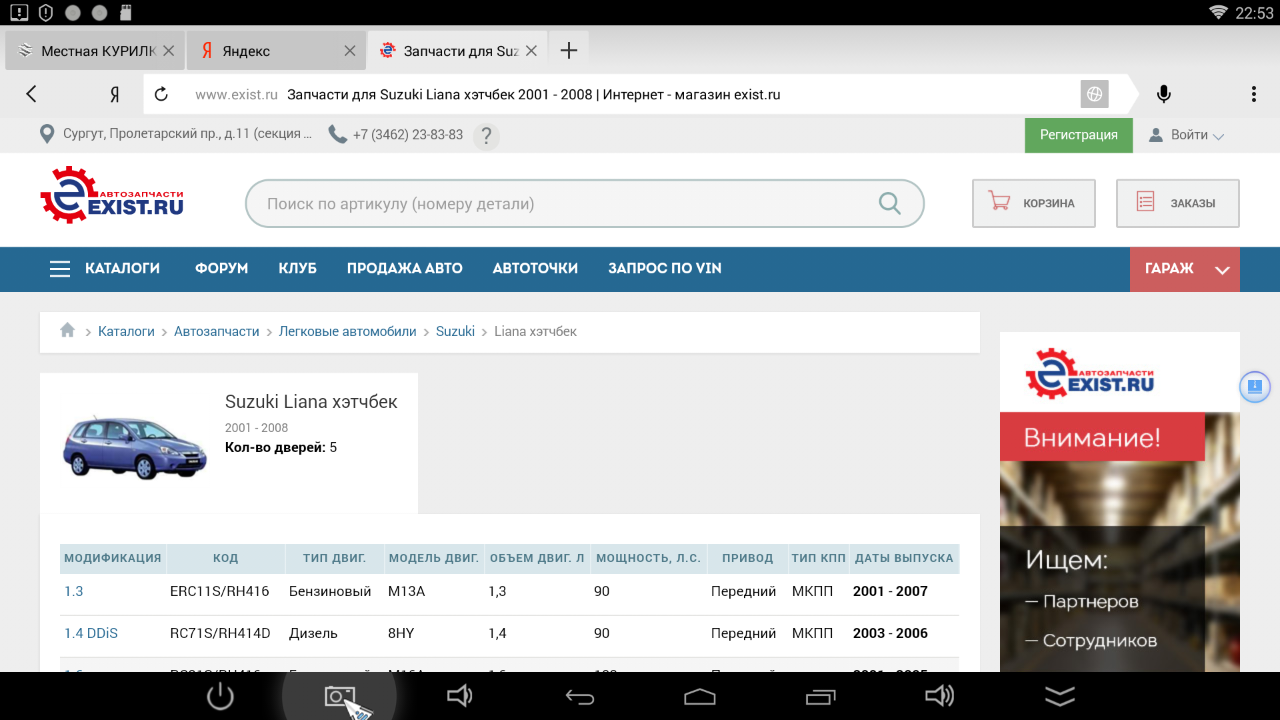The height and width of the screenshot is (720, 1280).
Task: Expand the Гараж dropdown
Action: pyautogui.click(x=1221, y=269)
